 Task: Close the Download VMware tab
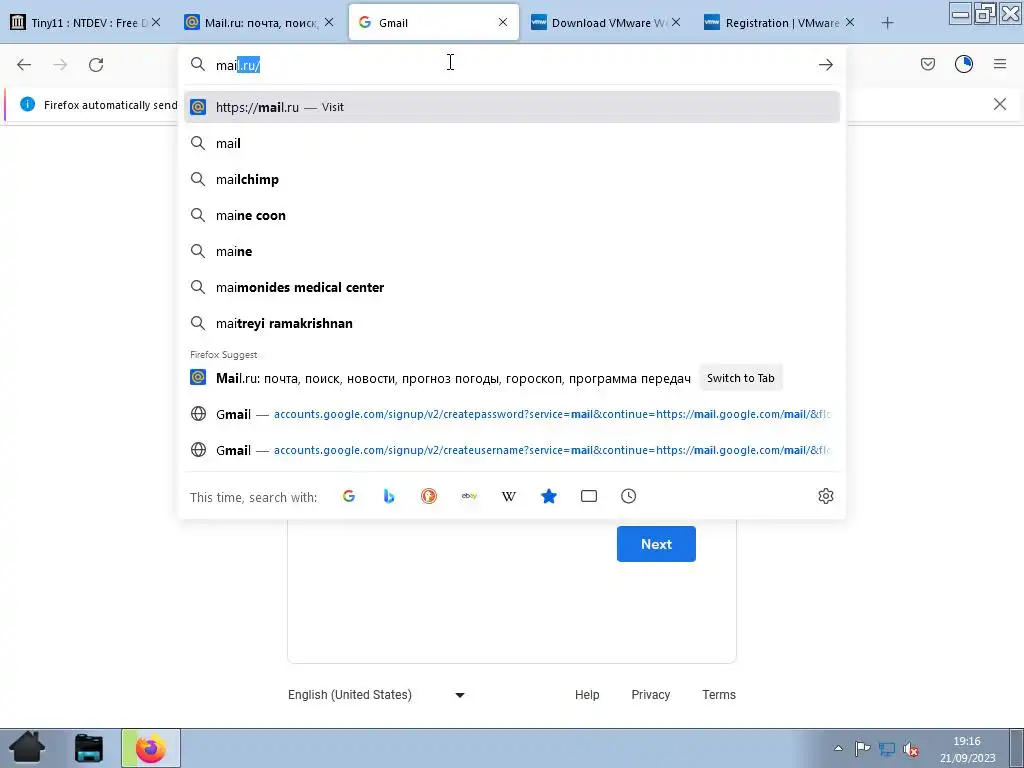pos(676,22)
